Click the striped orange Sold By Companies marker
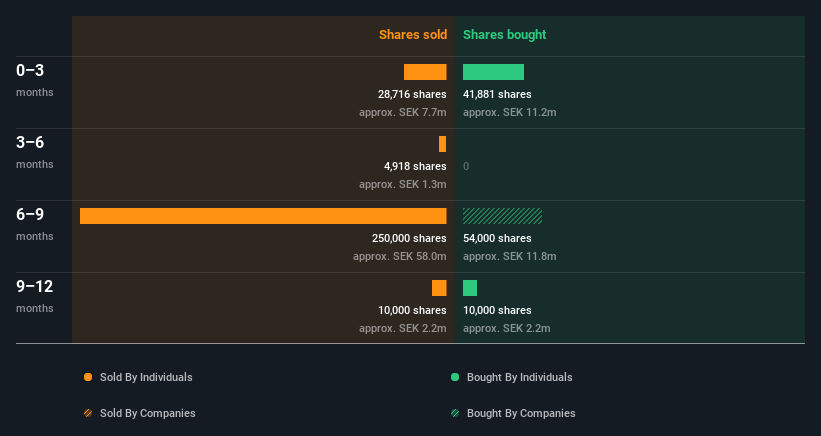 pos(88,413)
